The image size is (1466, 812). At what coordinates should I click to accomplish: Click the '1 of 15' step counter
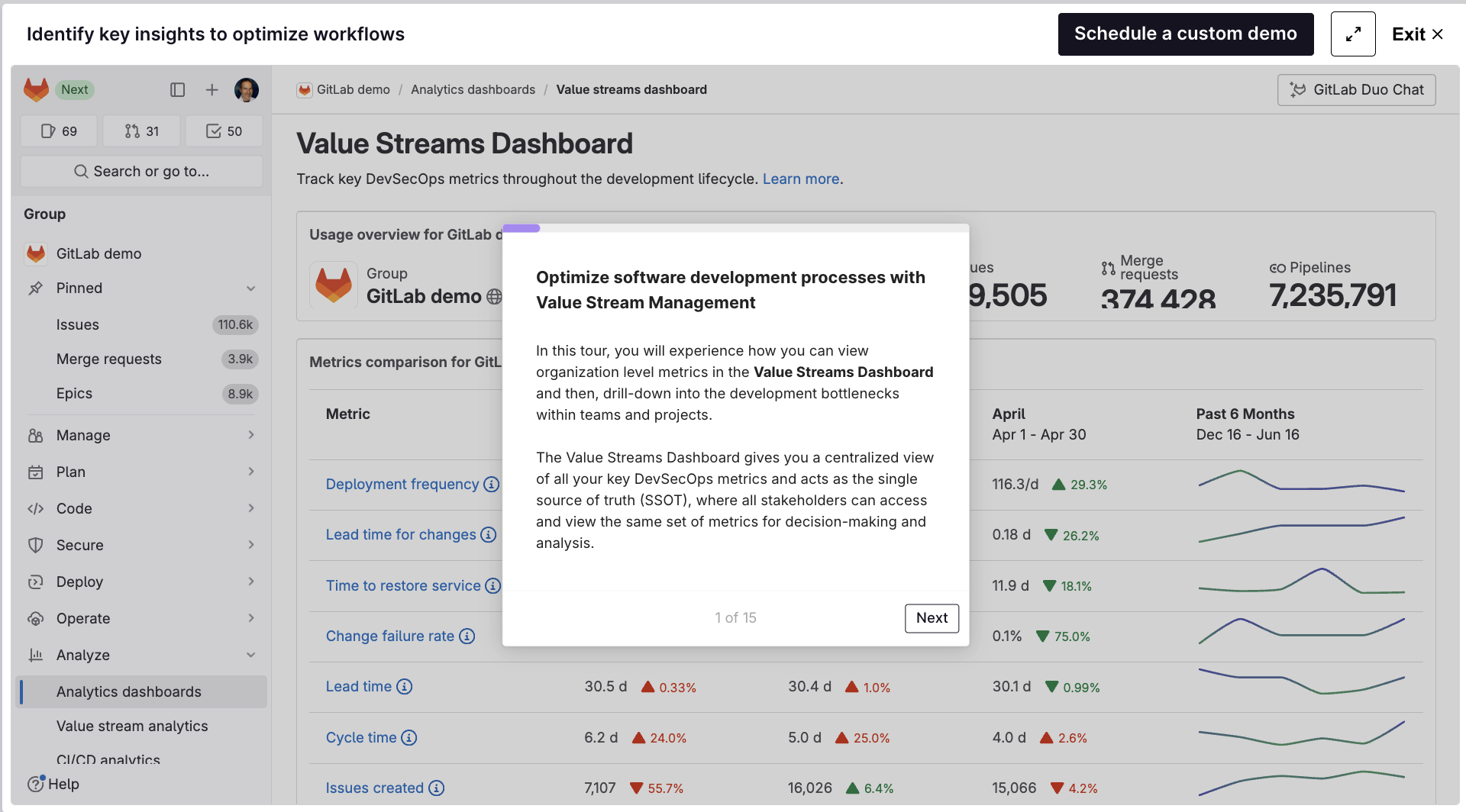735,618
